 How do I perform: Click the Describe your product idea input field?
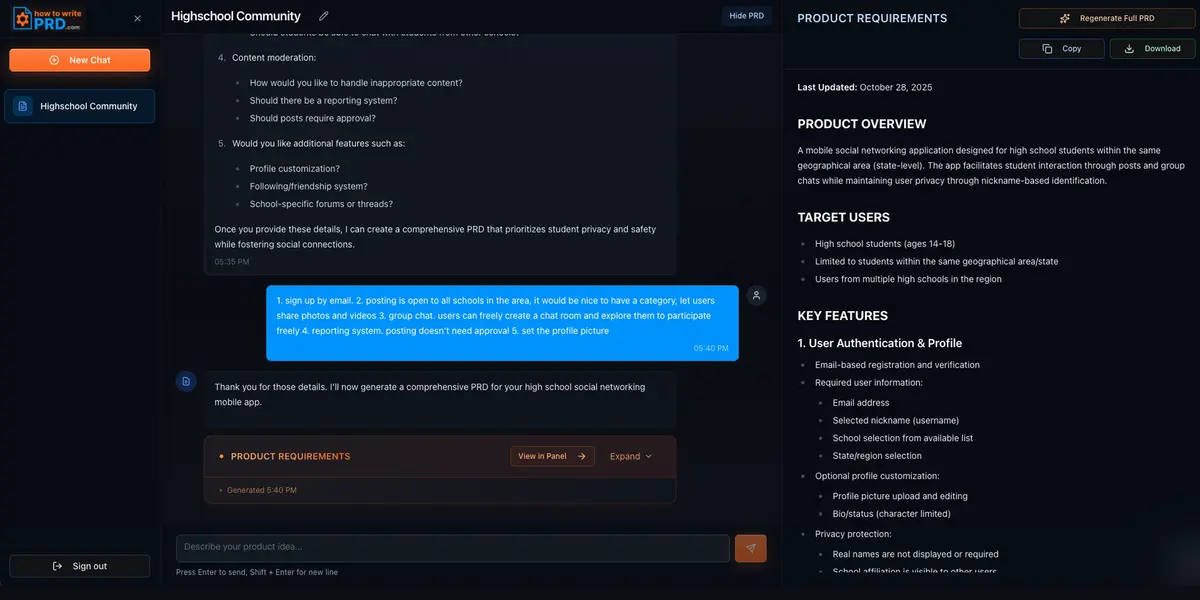click(x=450, y=547)
